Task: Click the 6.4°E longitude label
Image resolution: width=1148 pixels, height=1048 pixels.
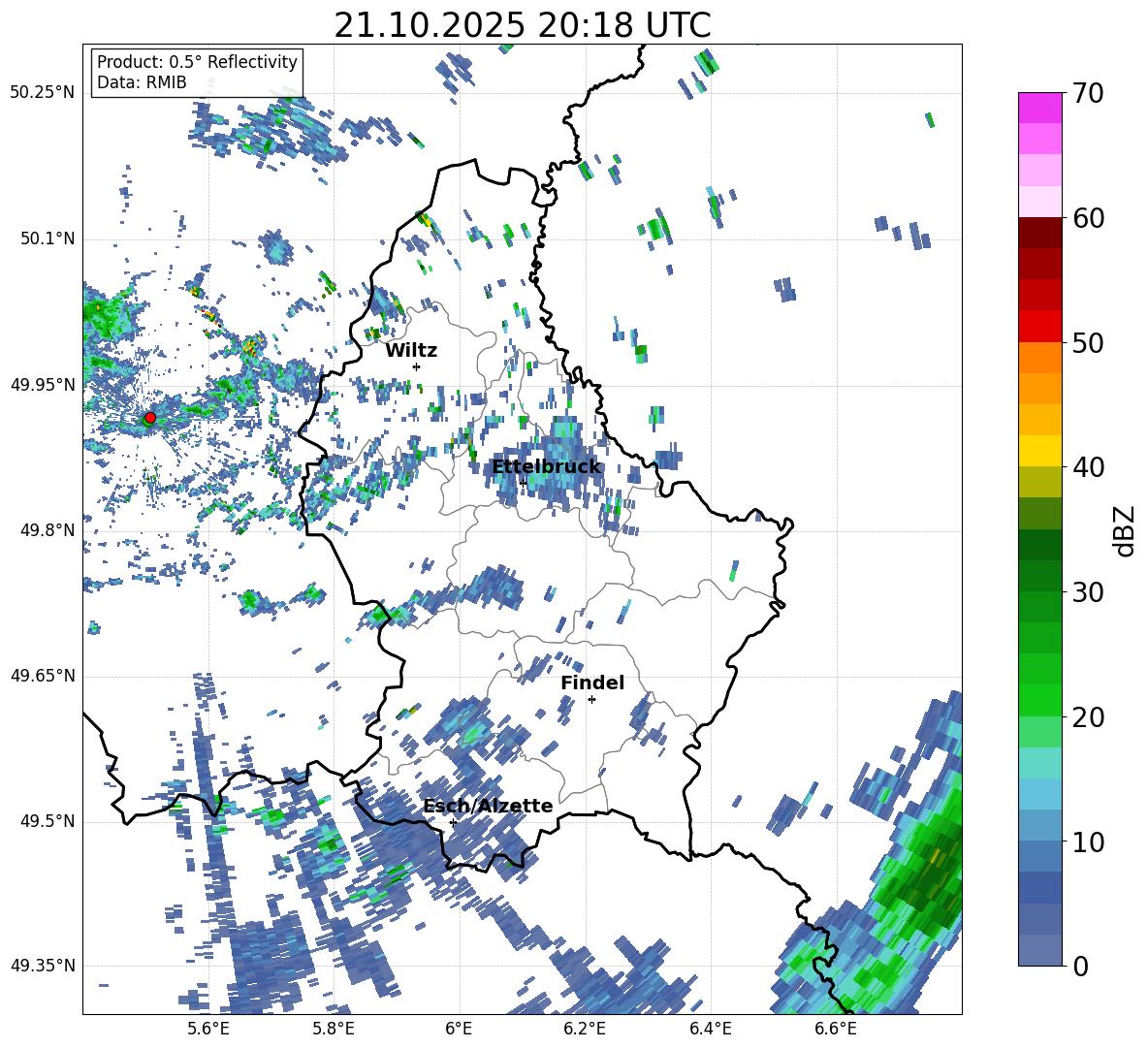Action: [710, 1029]
